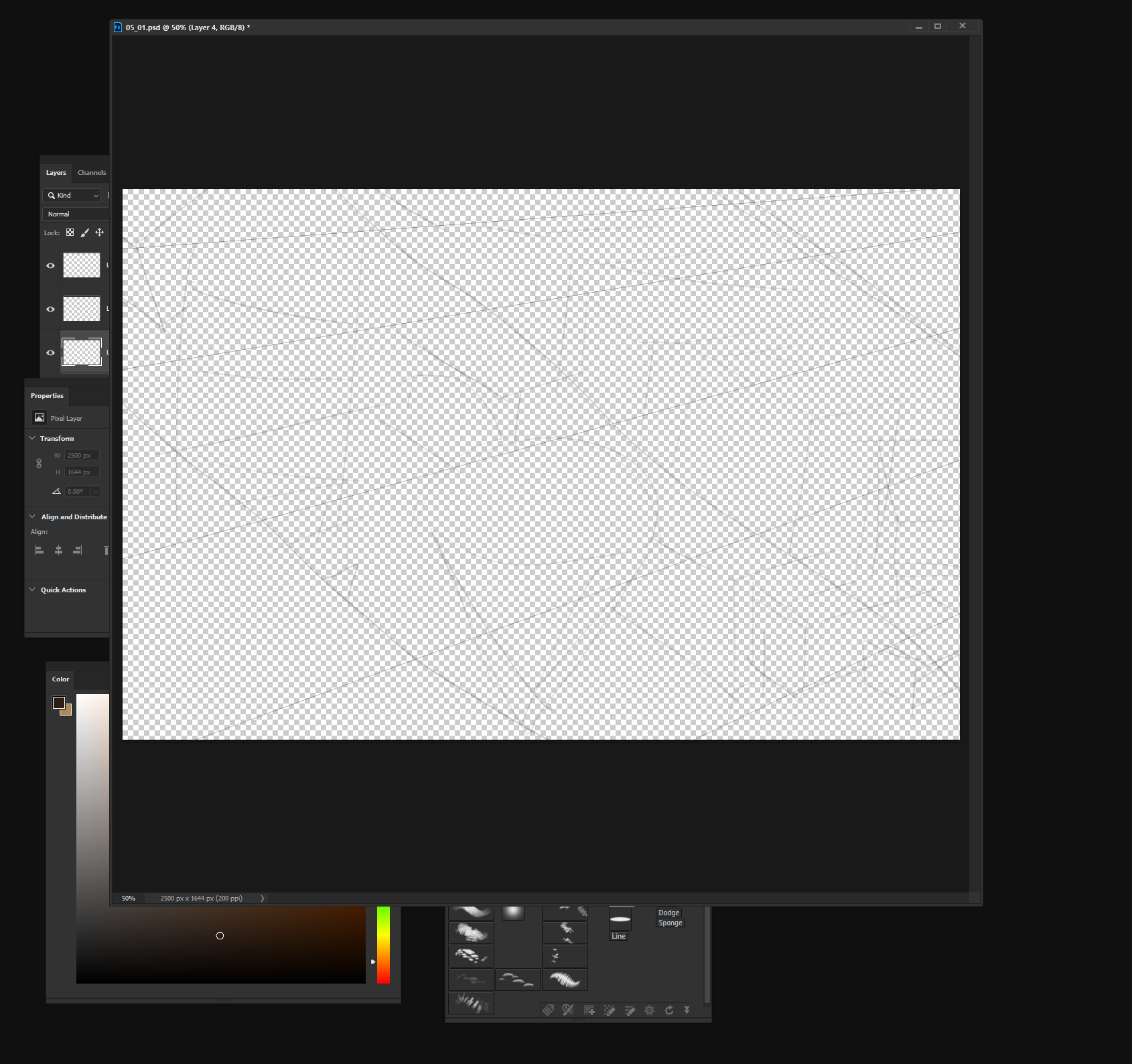Switch to the Channels tab
Viewport: 1132px width, 1064px height.
[x=91, y=172]
